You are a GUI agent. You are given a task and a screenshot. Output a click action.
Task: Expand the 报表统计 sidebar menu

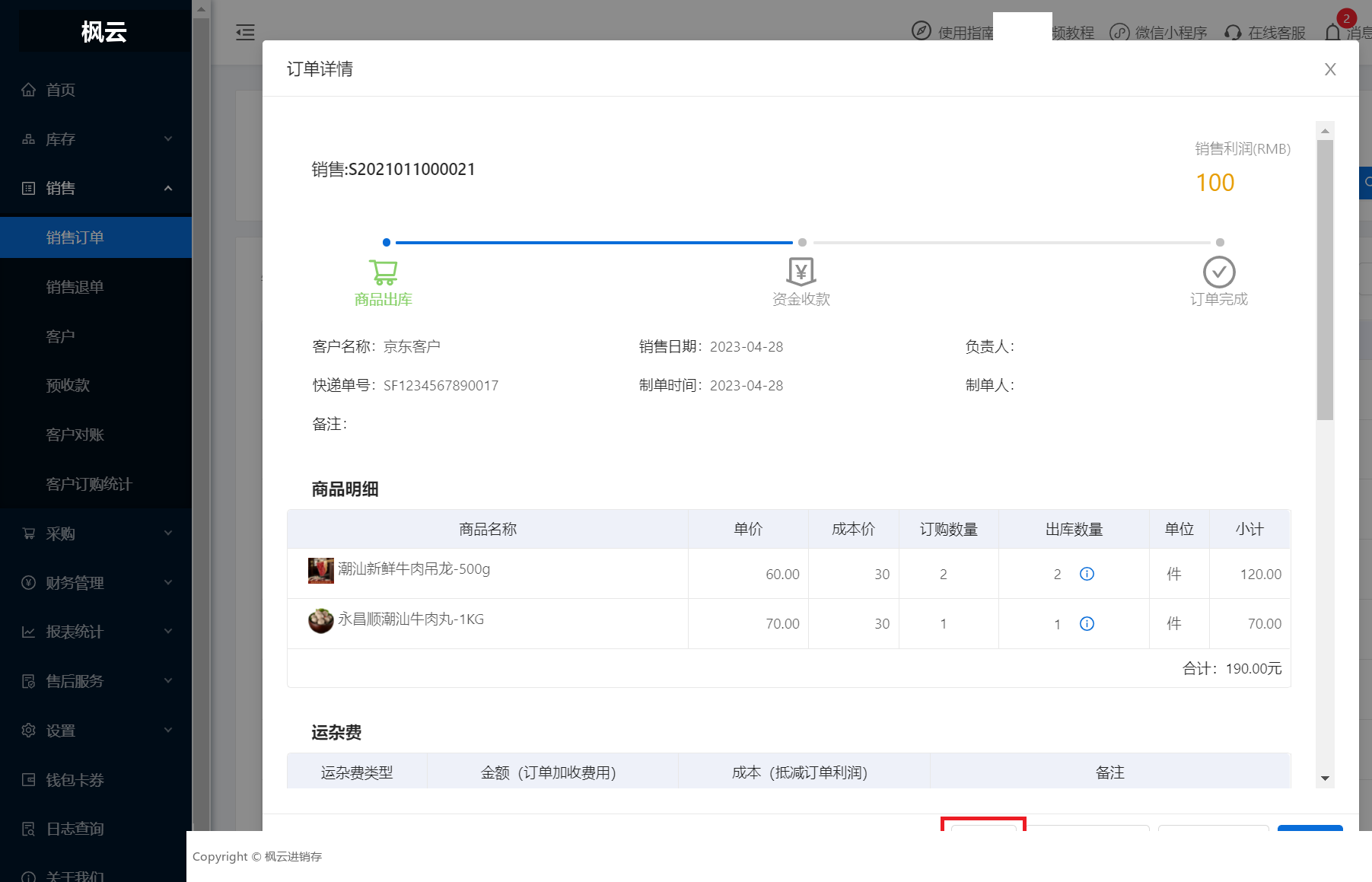[96, 632]
